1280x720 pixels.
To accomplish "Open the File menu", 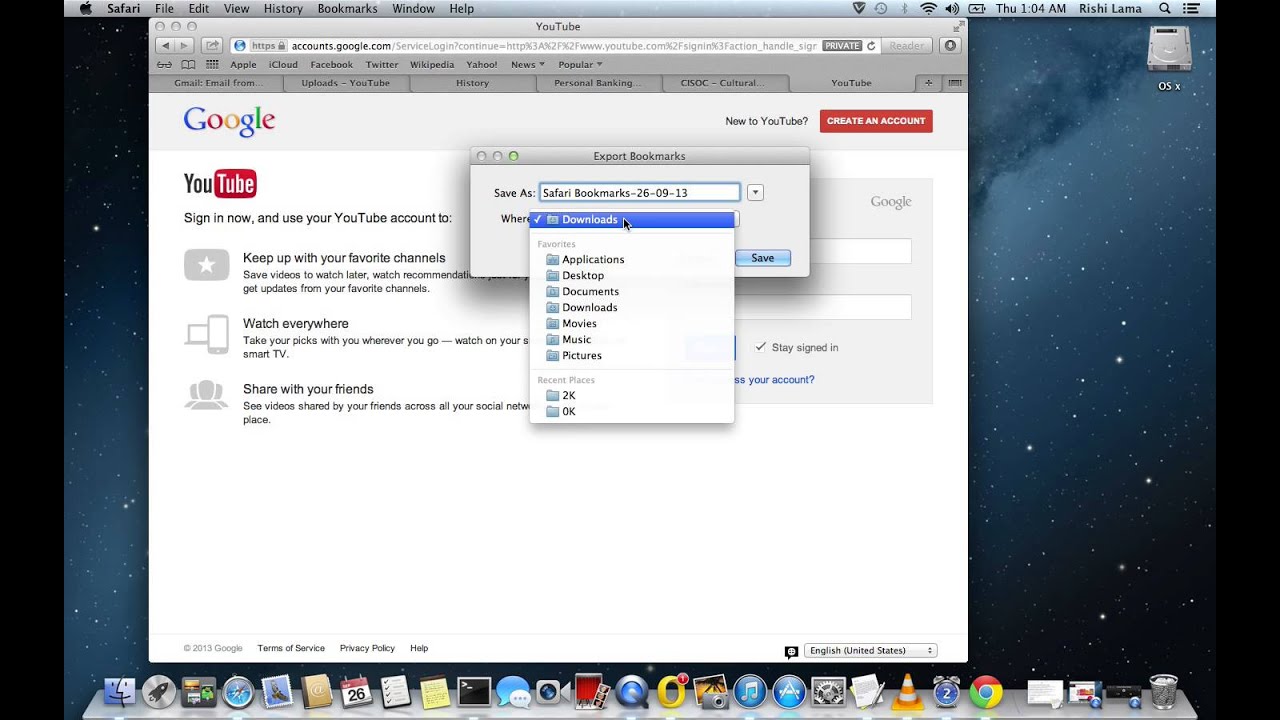I will coord(164,8).
